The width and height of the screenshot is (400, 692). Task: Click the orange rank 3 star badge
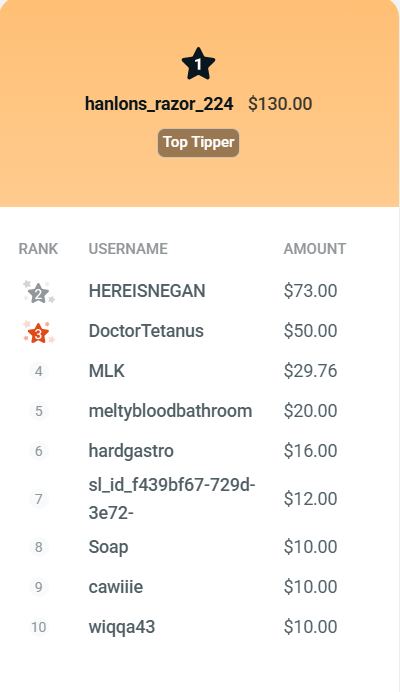(x=39, y=332)
